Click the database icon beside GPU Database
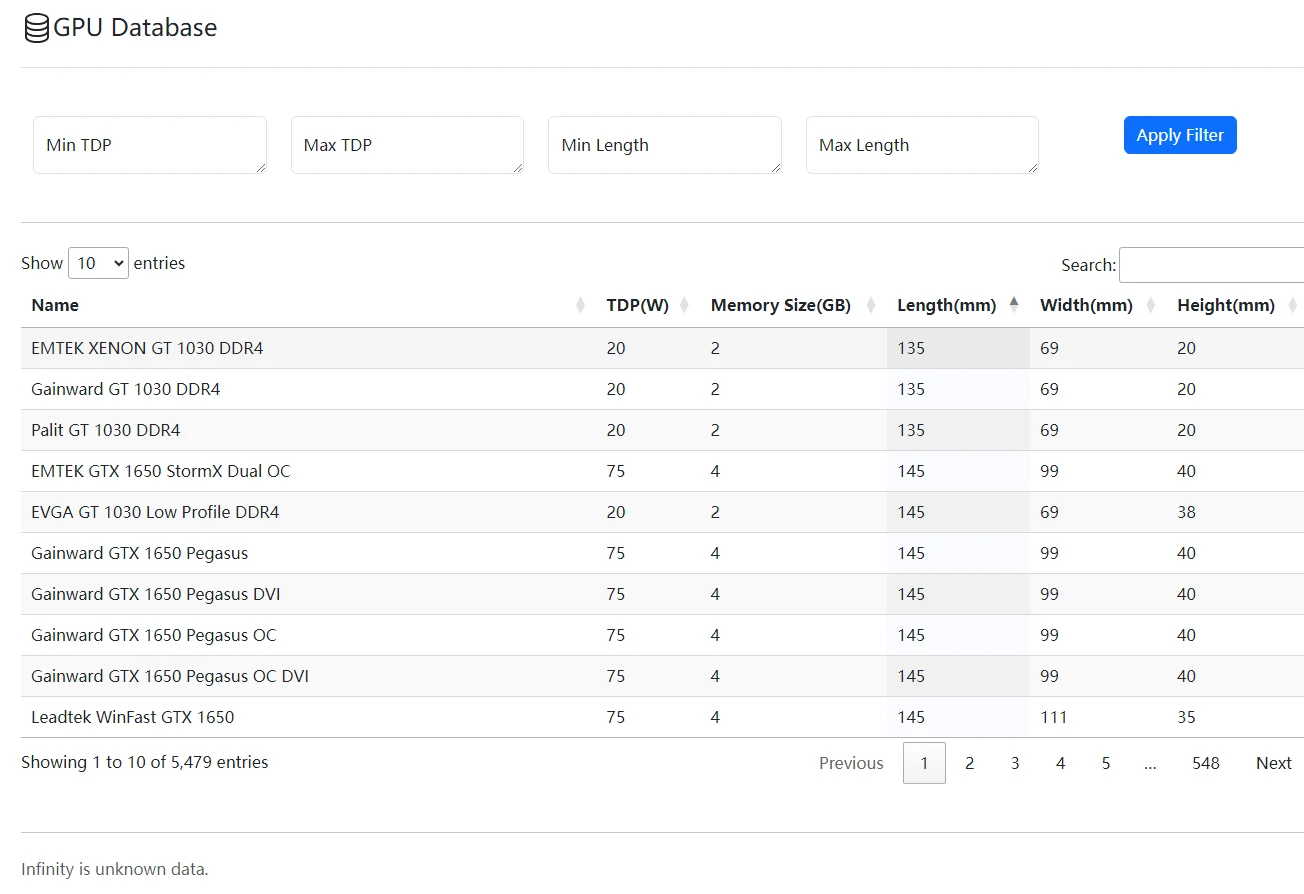This screenshot has width=1304, height=894. [37, 28]
